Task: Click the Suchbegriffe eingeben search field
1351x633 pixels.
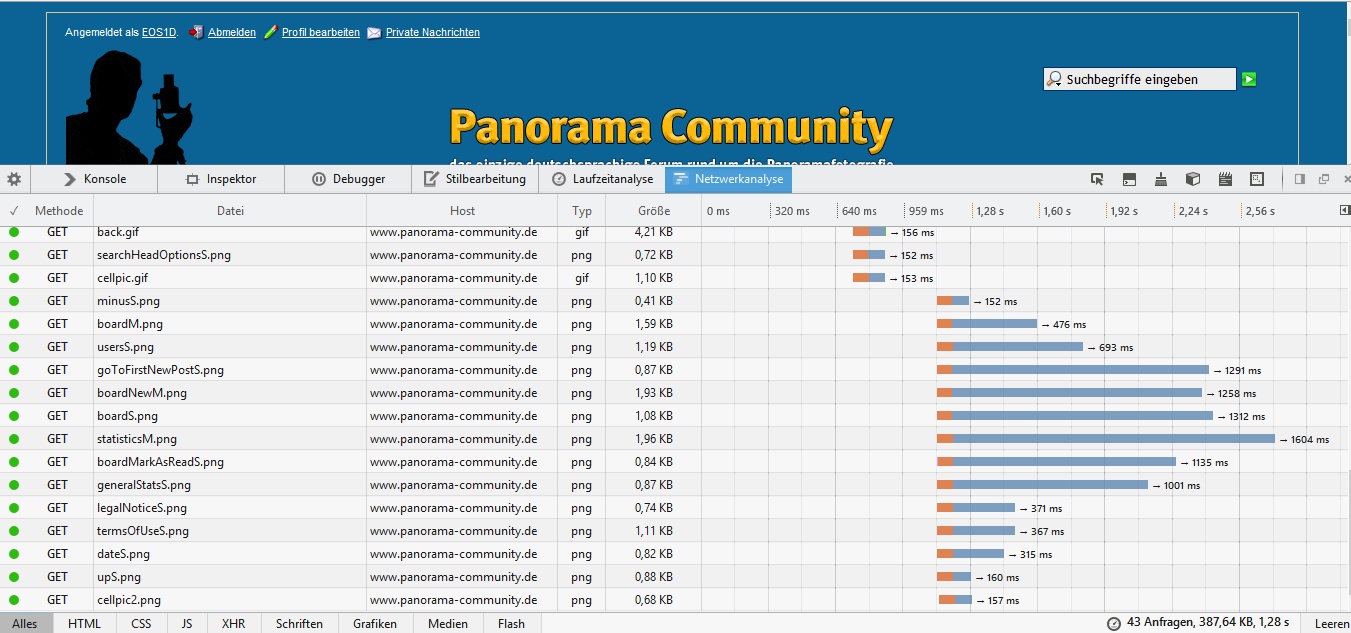Action: (1139, 79)
